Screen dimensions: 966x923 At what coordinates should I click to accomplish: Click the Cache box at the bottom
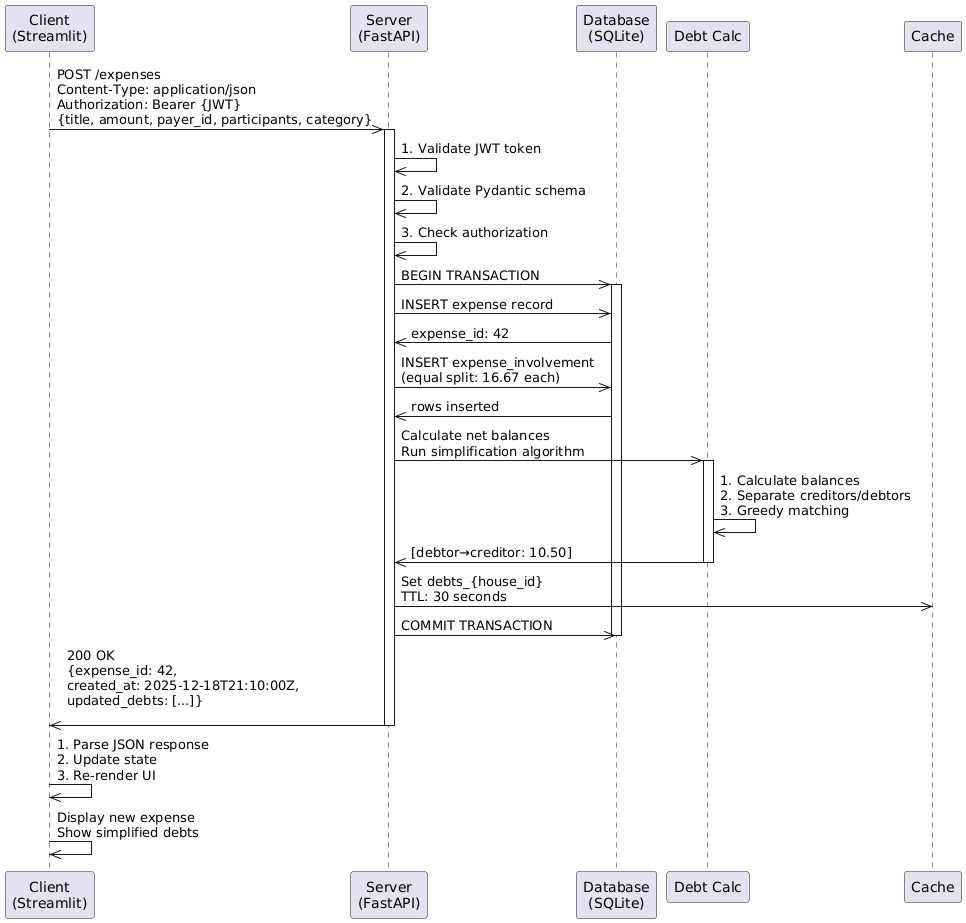coord(932,887)
